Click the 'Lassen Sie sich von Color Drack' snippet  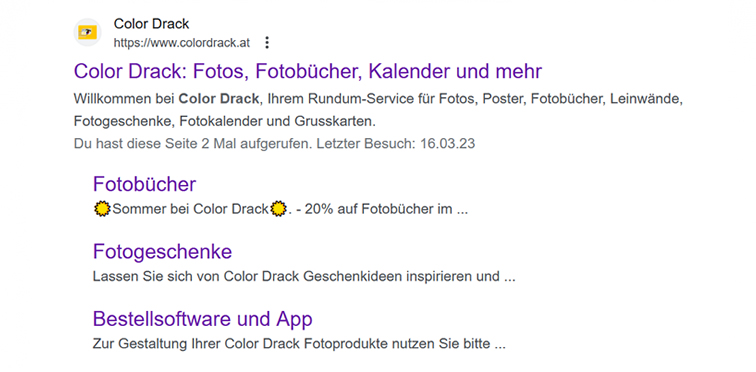coord(304,277)
